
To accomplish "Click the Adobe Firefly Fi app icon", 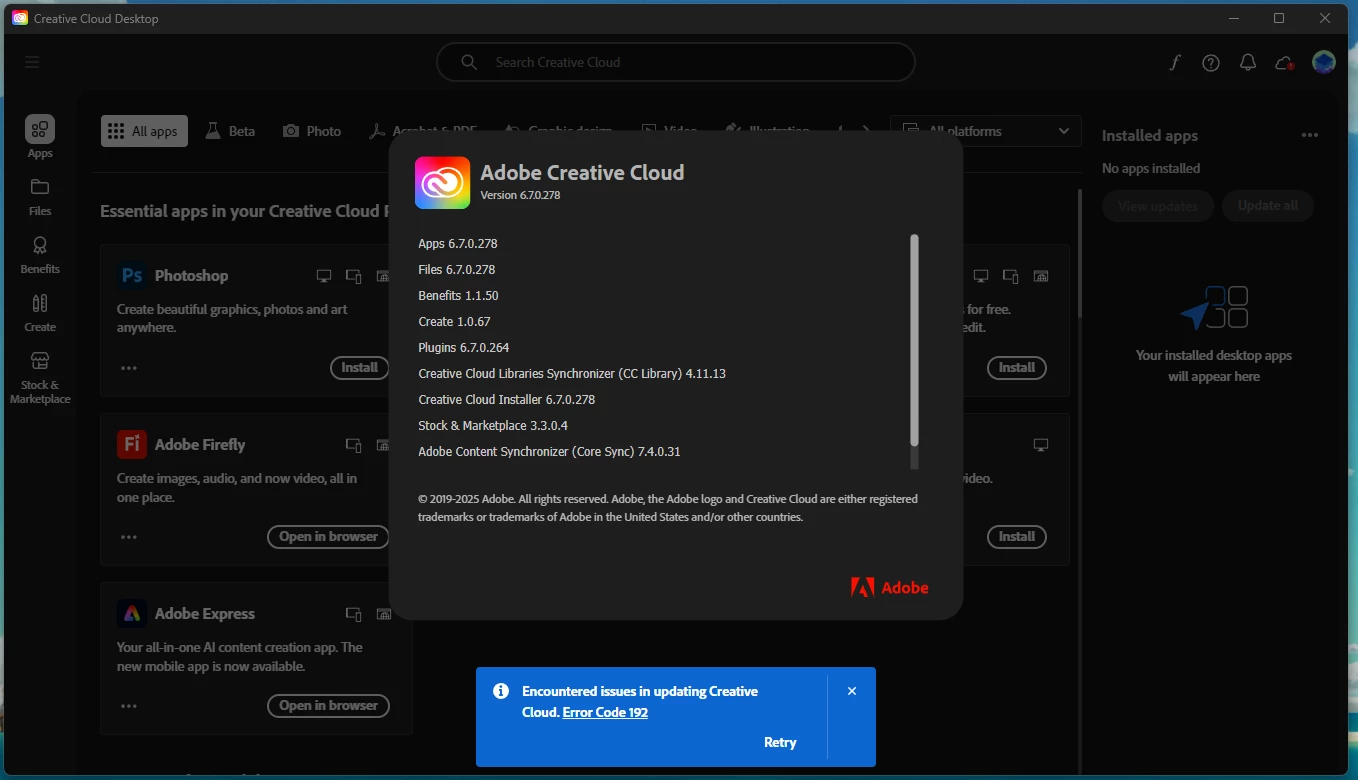I will (131, 445).
